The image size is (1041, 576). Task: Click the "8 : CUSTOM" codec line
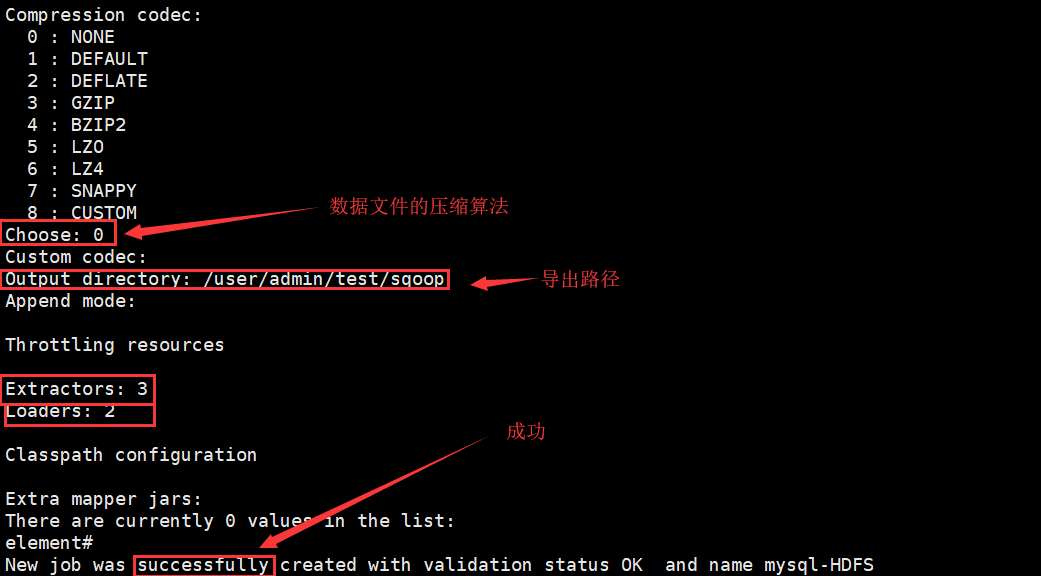[x=82, y=212]
